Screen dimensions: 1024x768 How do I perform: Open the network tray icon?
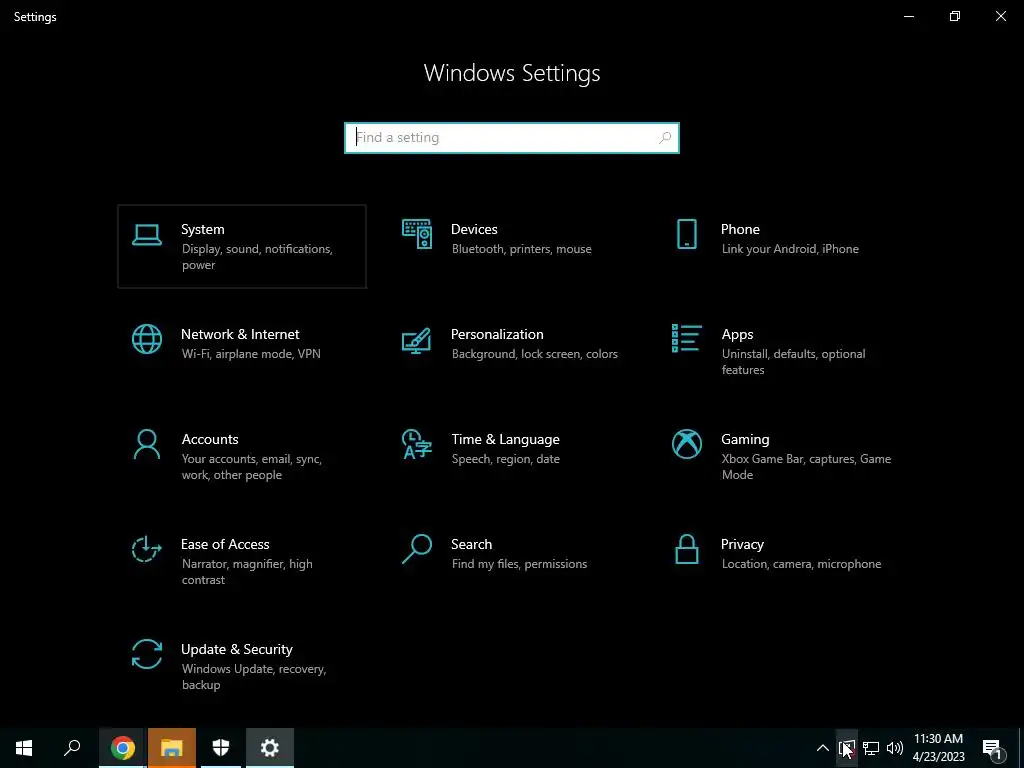pyautogui.click(x=871, y=748)
